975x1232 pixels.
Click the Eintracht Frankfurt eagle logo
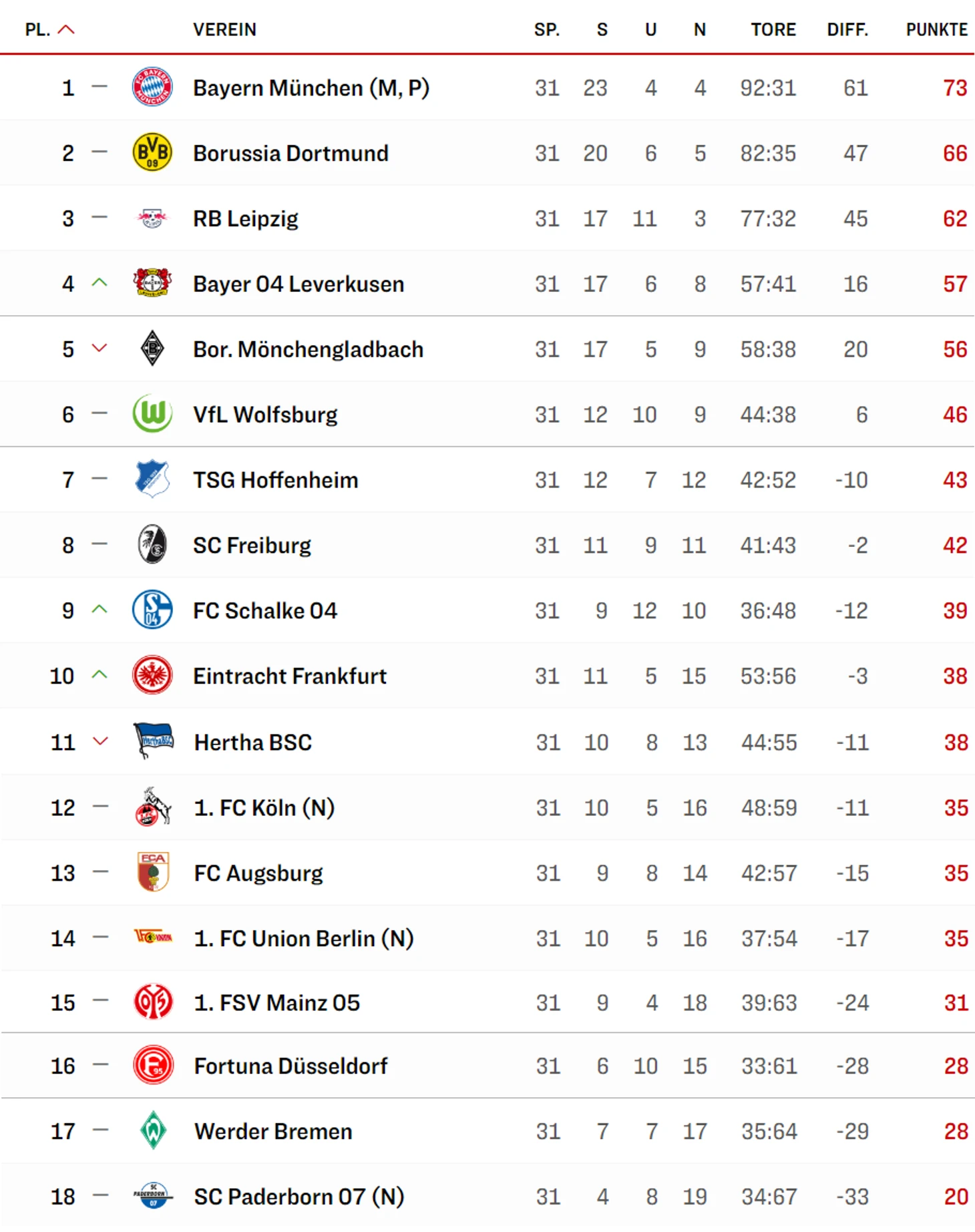(152, 676)
